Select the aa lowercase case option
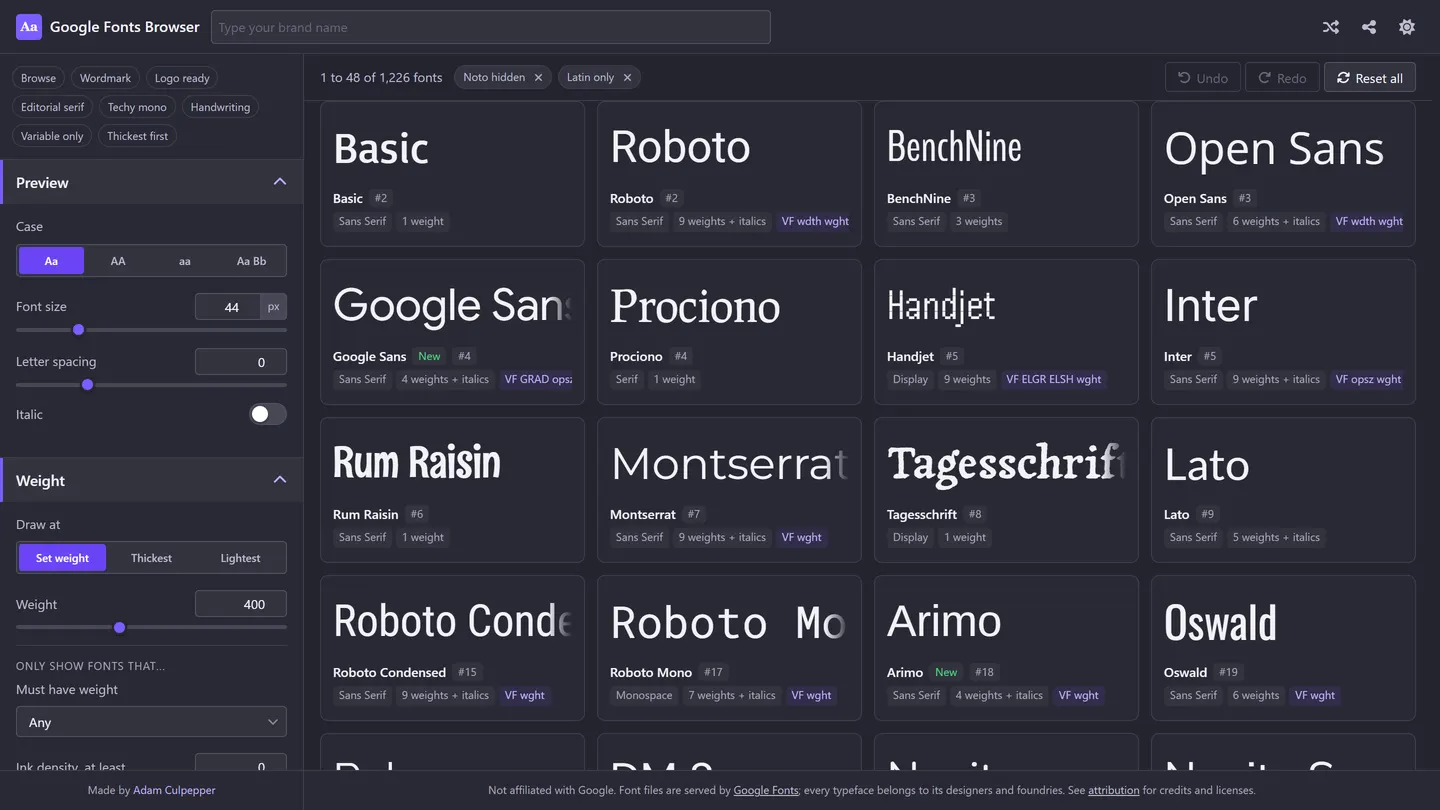 click(x=185, y=261)
